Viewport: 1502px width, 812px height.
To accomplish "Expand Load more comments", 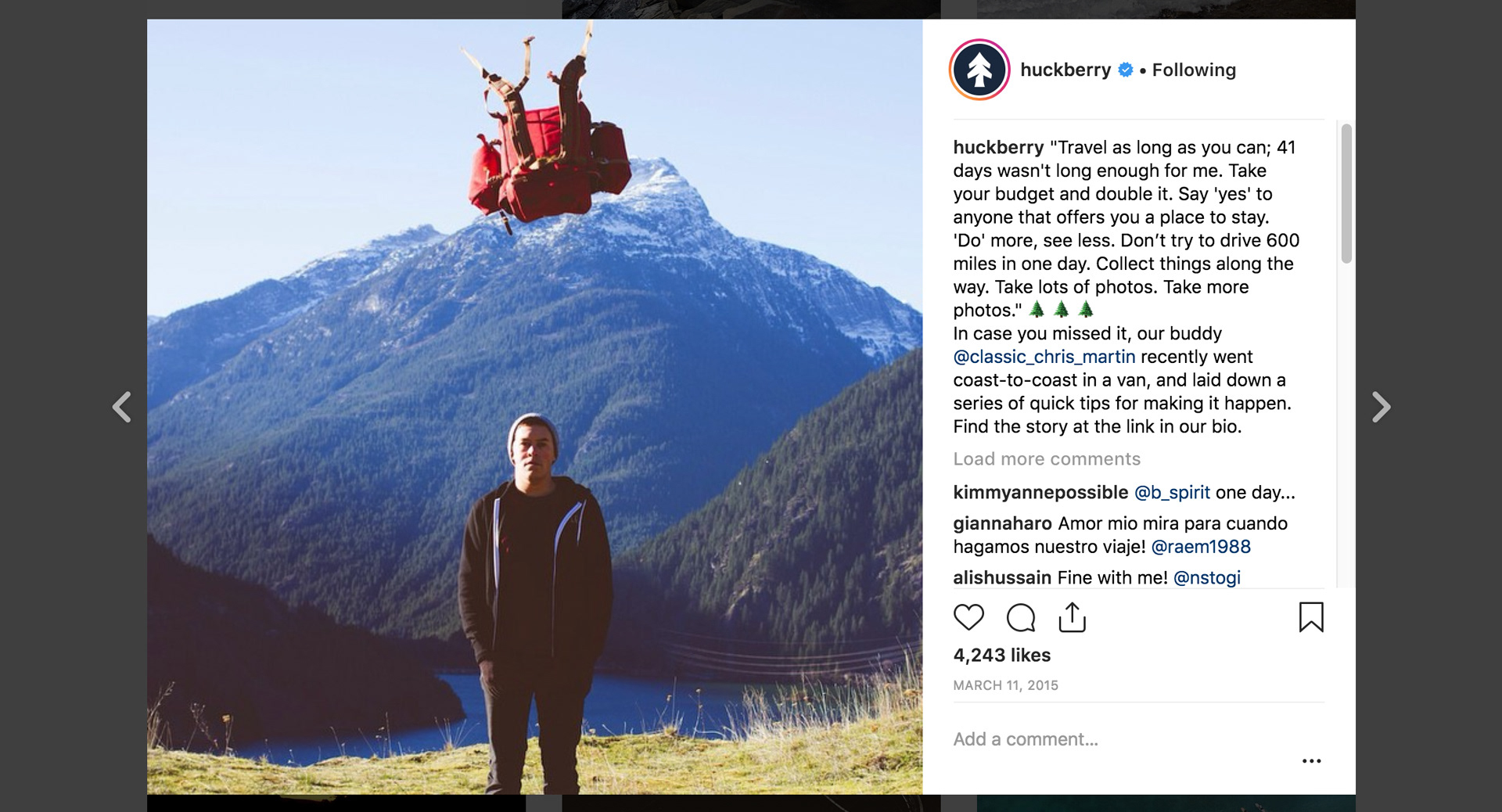I will point(1047,459).
